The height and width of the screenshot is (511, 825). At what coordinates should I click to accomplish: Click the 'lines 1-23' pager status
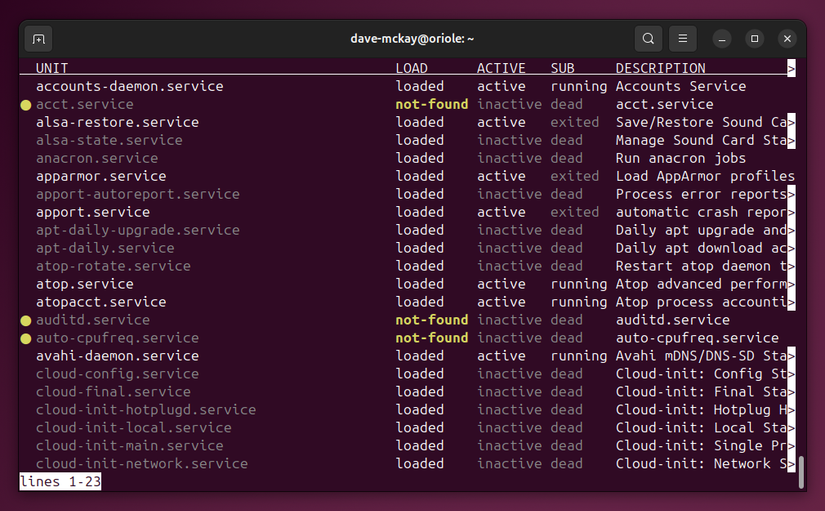[x=60, y=482]
